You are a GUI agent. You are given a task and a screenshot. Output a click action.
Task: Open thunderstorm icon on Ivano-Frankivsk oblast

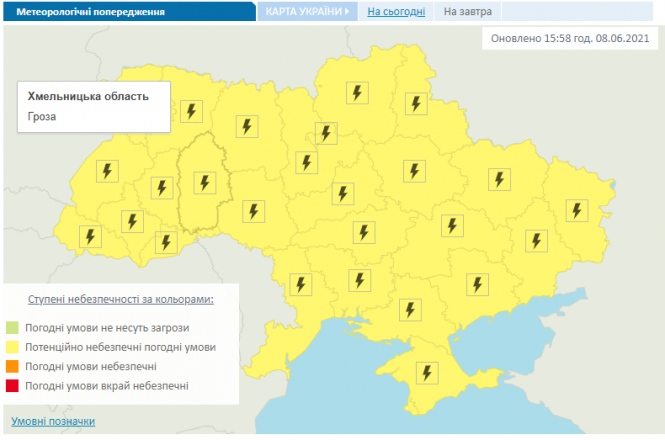[132, 221]
